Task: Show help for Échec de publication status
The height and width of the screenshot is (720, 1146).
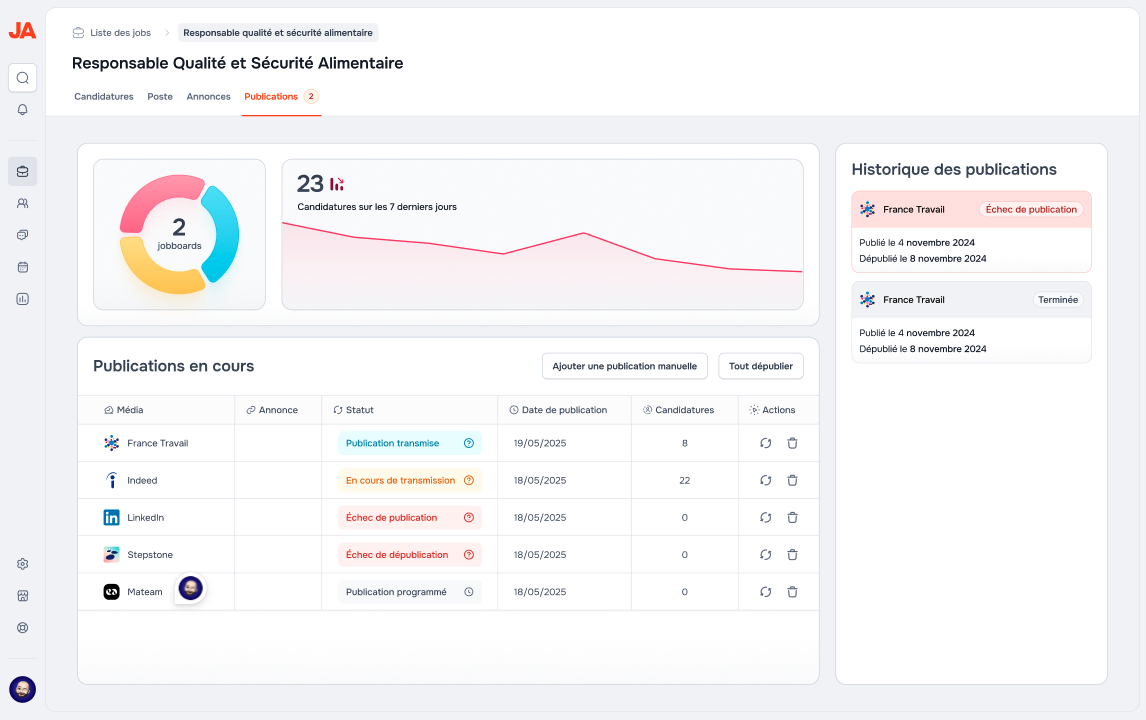Action: pos(469,518)
